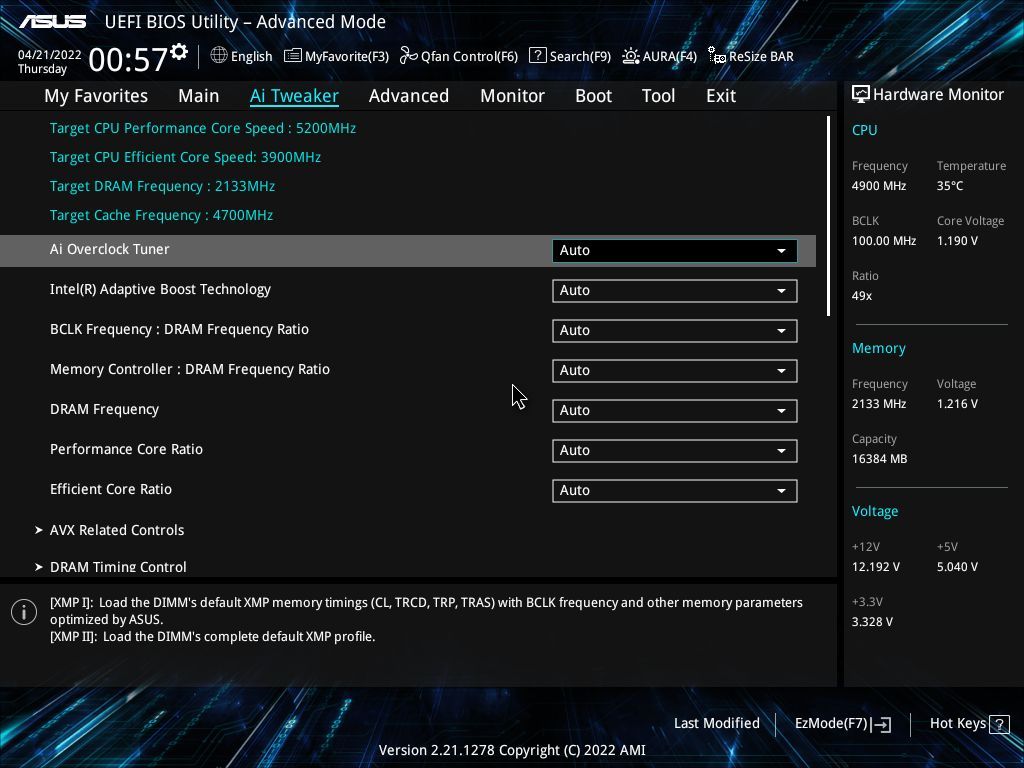Select the Efficient Core Ratio label
This screenshot has height=768, width=1024.
point(111,489)
